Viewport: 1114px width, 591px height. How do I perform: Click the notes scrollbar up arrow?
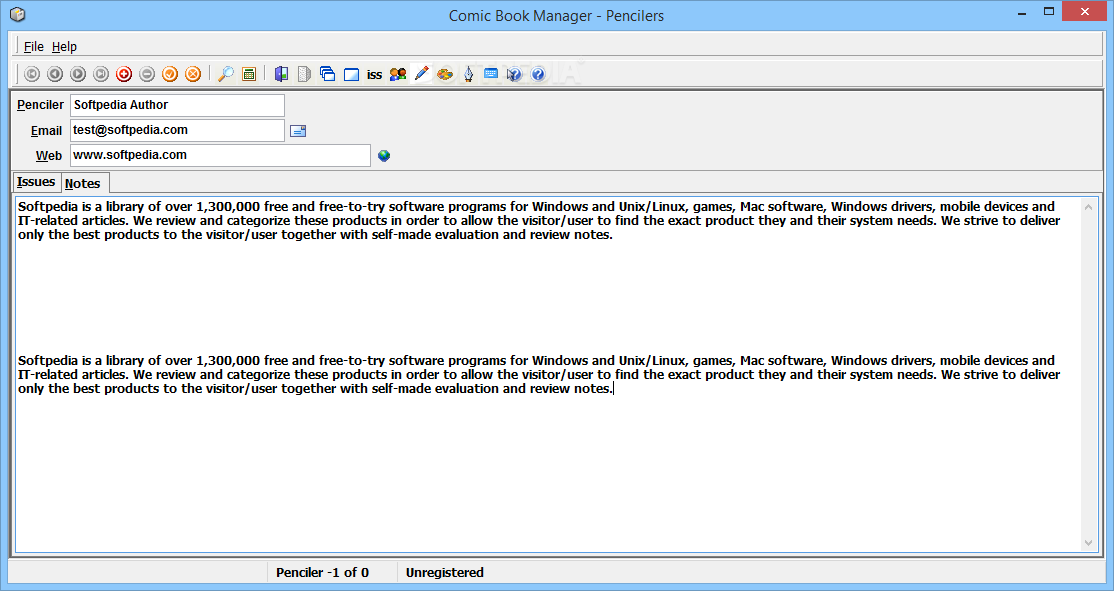1088,207
